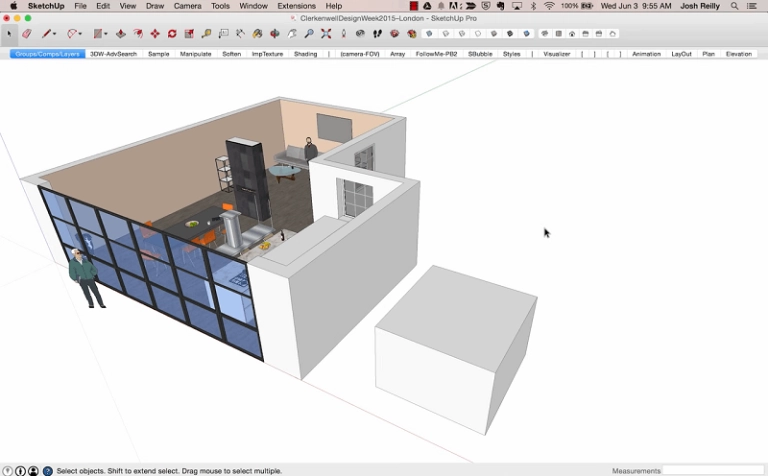Open the Extensions menu
768x476 pixels.
[296, 6]
